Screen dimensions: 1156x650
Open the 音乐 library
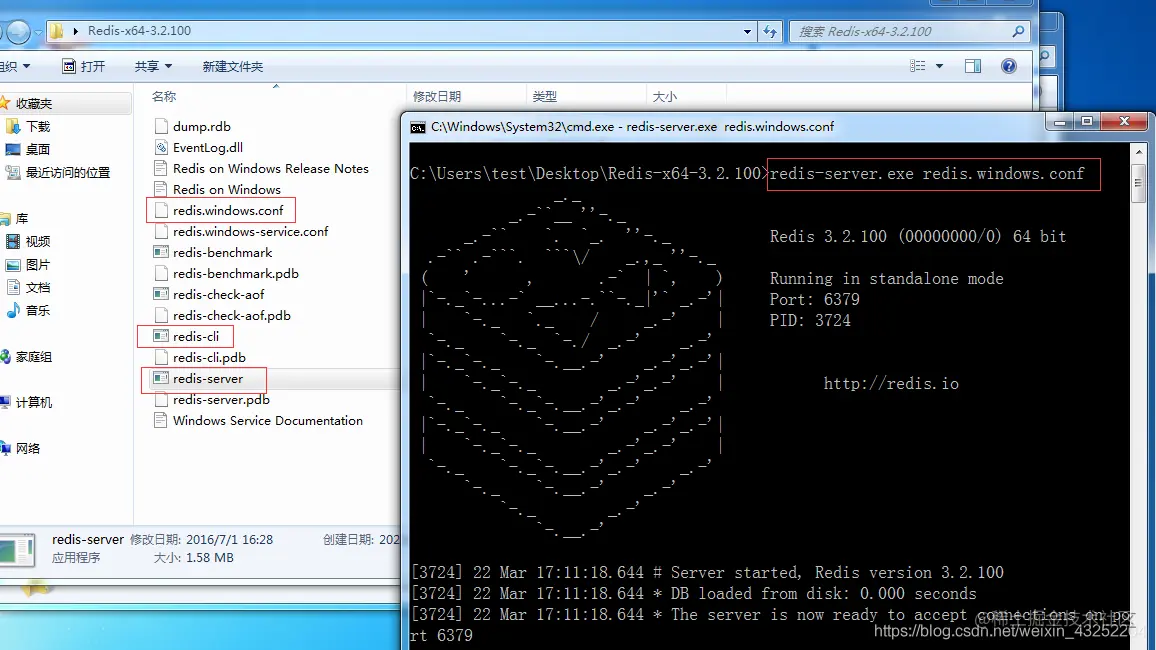(x=38, y=310)
